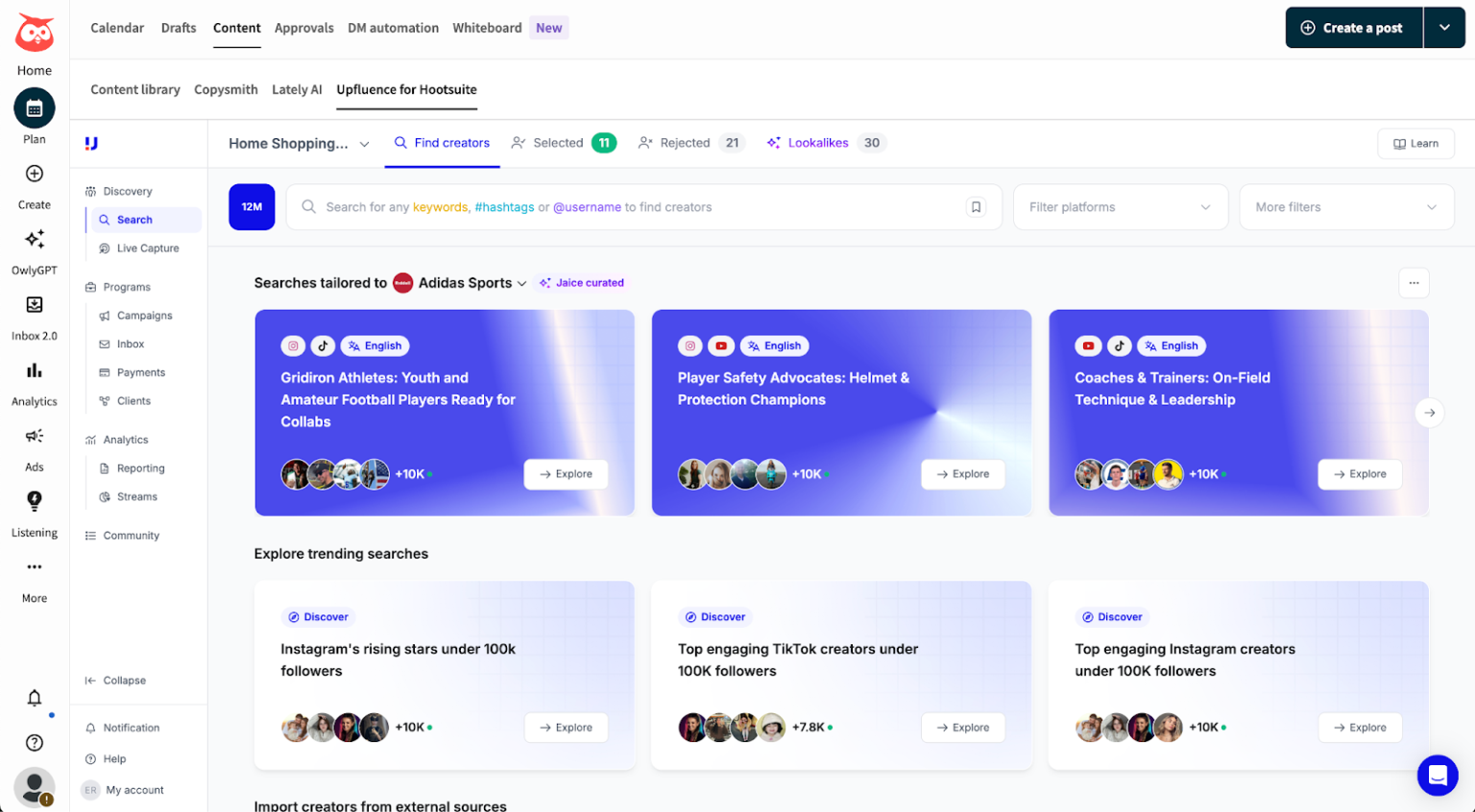Open the Rejected creators tab
The height and width of the screenshot is (812, 1475).
pos(690,143)
